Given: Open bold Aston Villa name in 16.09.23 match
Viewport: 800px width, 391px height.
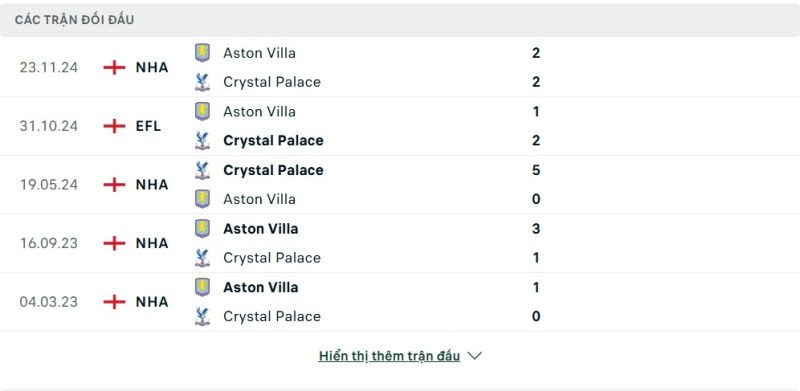Looking at the screenshot, I should pos(261,229).
